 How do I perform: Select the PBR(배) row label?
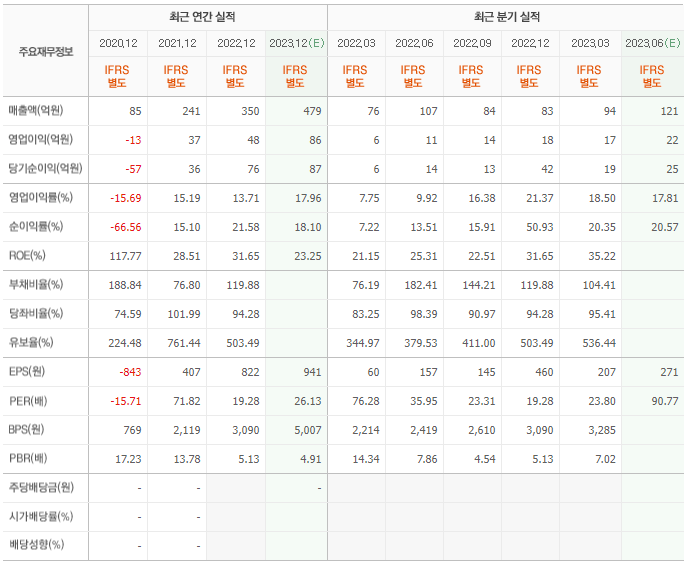(x=28, y=459)
